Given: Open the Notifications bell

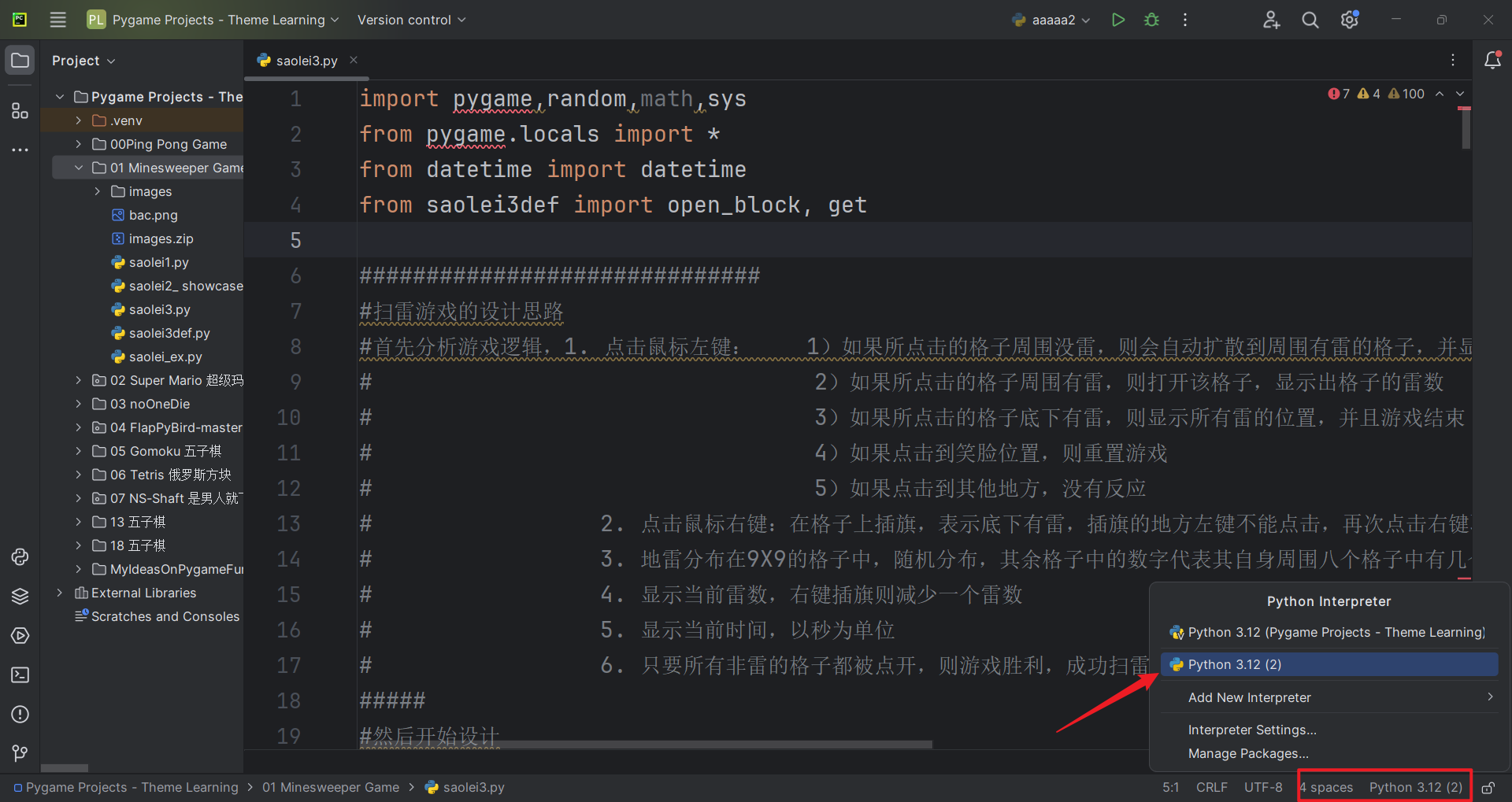Looking at the screenshot, I should [1492, 60].
